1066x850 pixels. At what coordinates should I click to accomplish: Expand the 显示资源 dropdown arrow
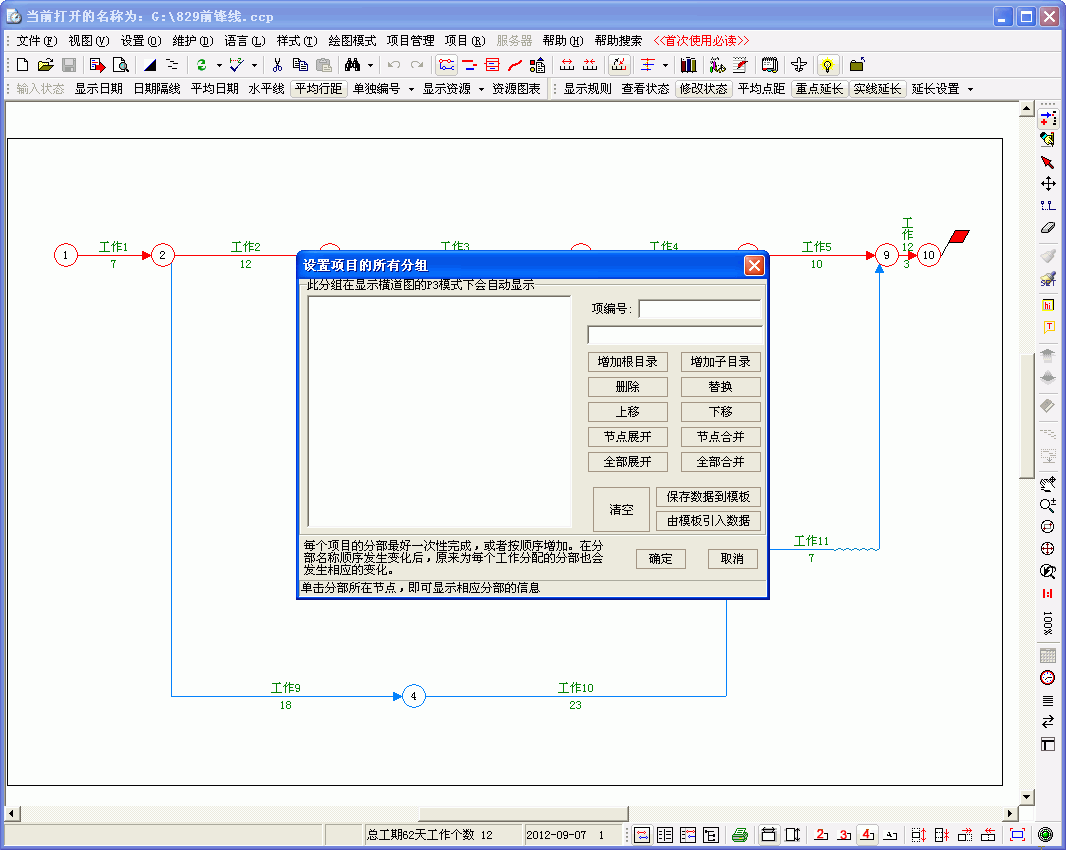click(481, 89)
